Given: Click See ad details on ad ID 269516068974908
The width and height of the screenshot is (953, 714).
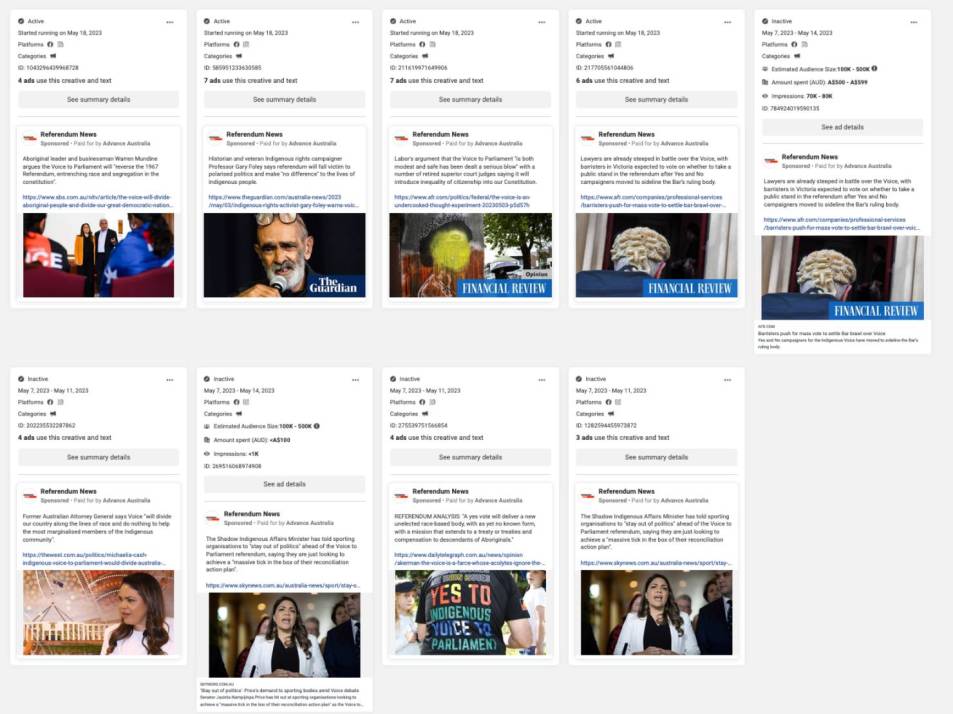Looking at the screenshot, I should (x=284, y=484).
